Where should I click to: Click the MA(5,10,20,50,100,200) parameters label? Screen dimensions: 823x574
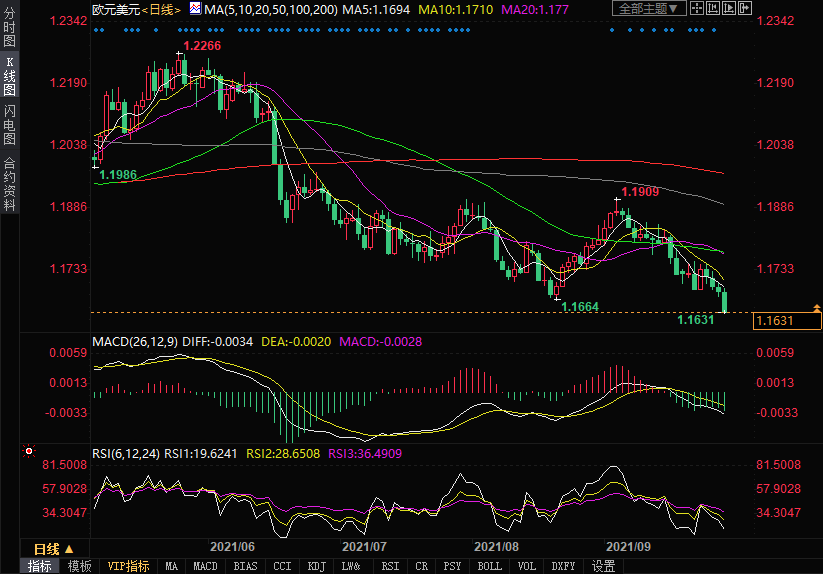270,9
